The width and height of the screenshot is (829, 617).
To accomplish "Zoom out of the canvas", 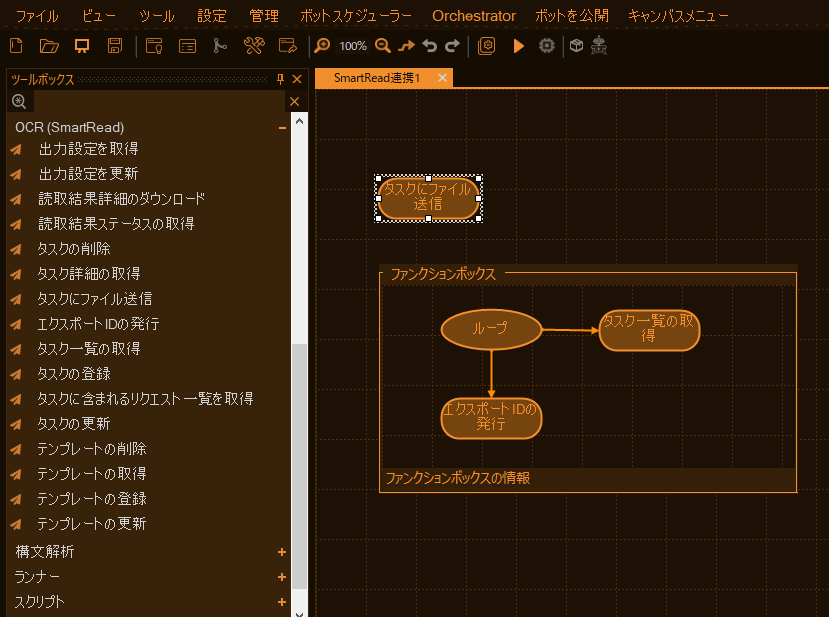I will [x=383, y=45].
